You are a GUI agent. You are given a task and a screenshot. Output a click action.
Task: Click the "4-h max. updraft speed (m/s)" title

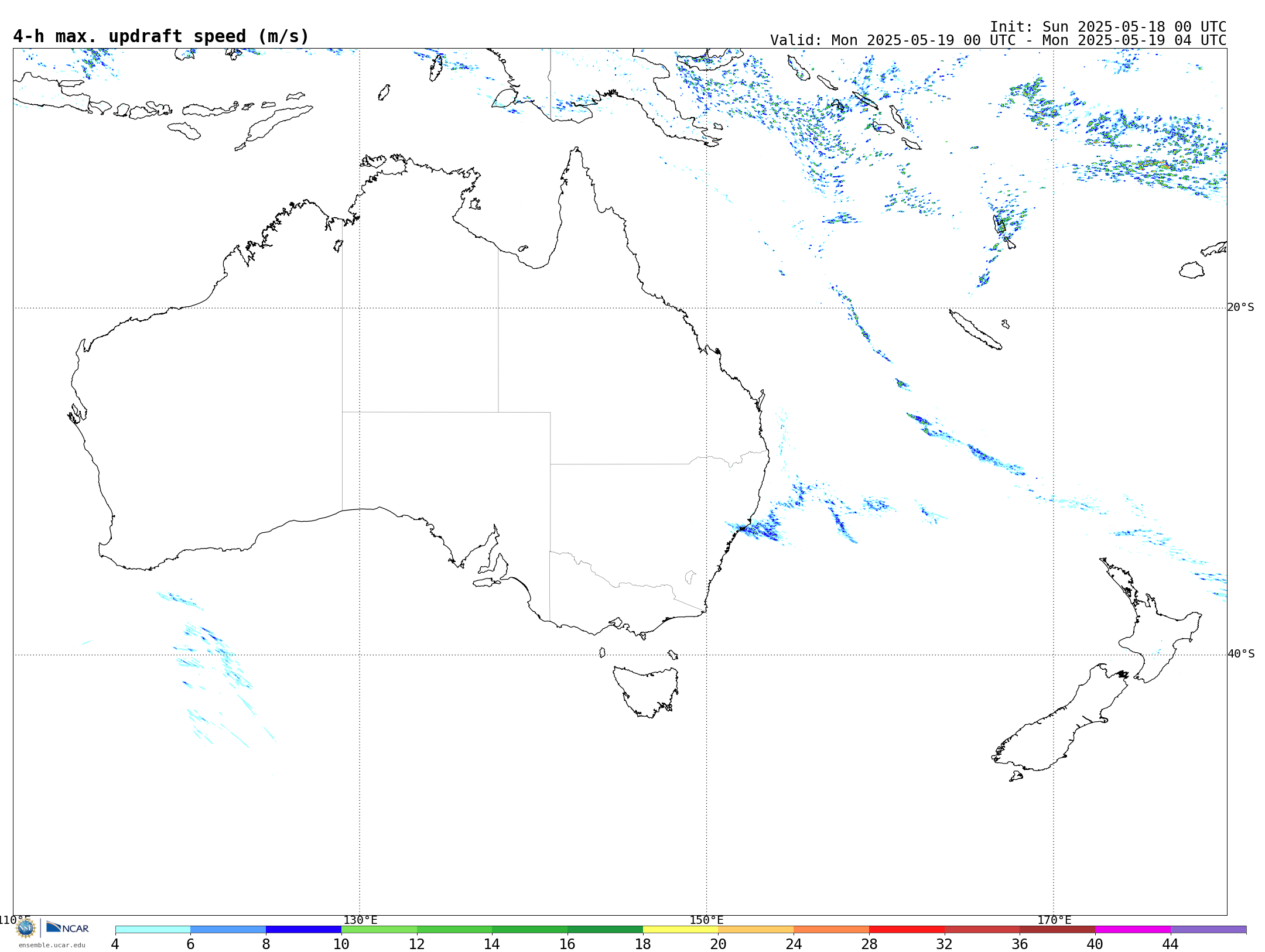tap(161, 36)
